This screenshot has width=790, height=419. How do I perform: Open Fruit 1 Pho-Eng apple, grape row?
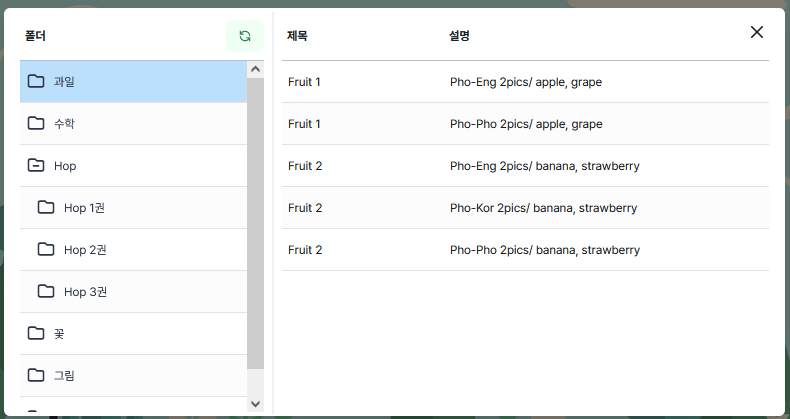(525, 82)
